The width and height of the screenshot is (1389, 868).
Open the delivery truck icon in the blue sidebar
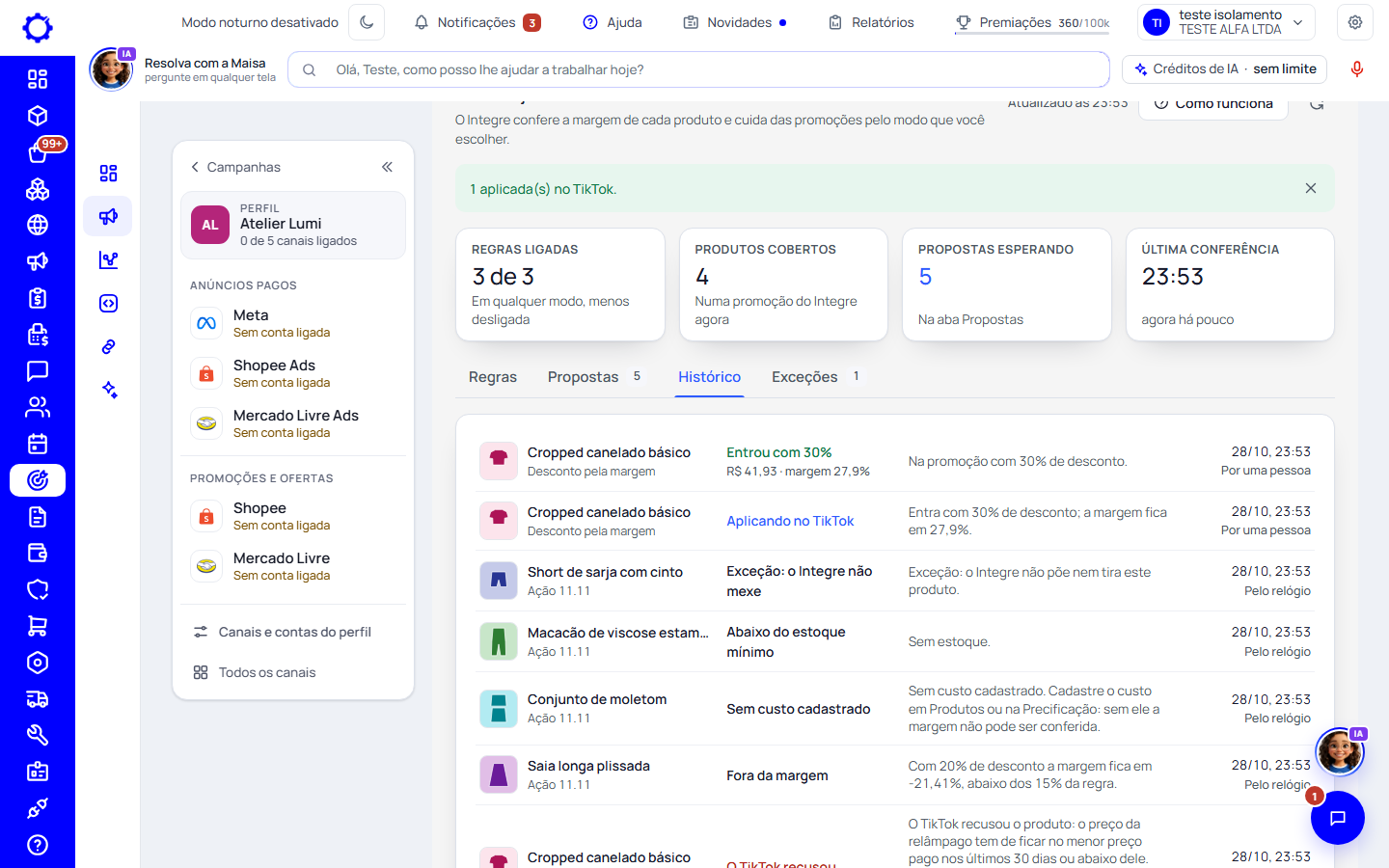pyautogui.click(x=38, y=699)
